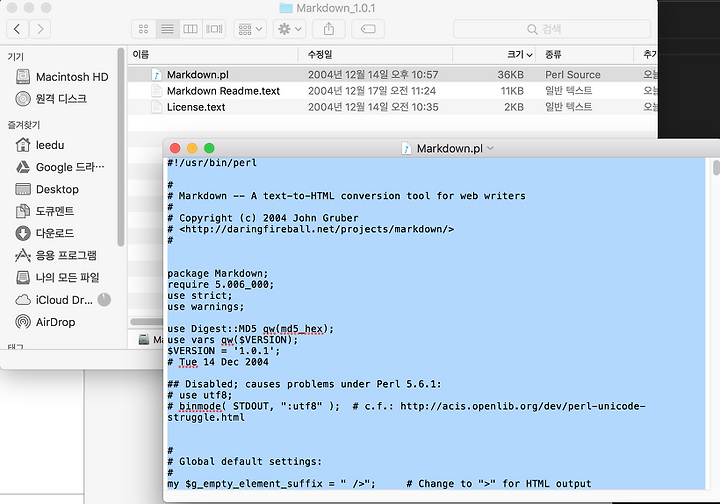Open 응용 프로그램 in the sidebar
The image size is (720, 504).
56,255
